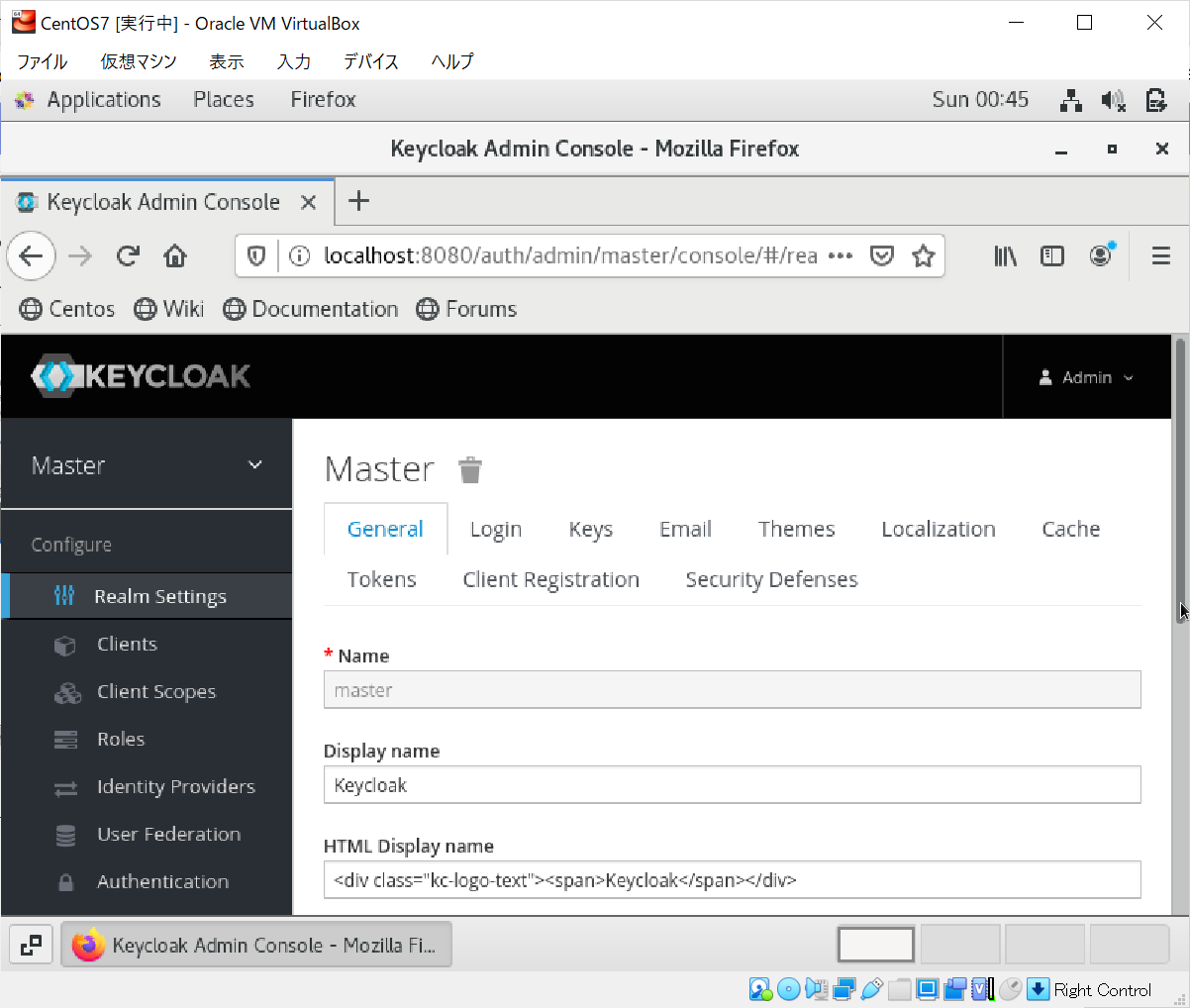The width and height of the screenshot is (1190, 1008).
Task: Reload the current Firefox page
Action: pos(128,256)
